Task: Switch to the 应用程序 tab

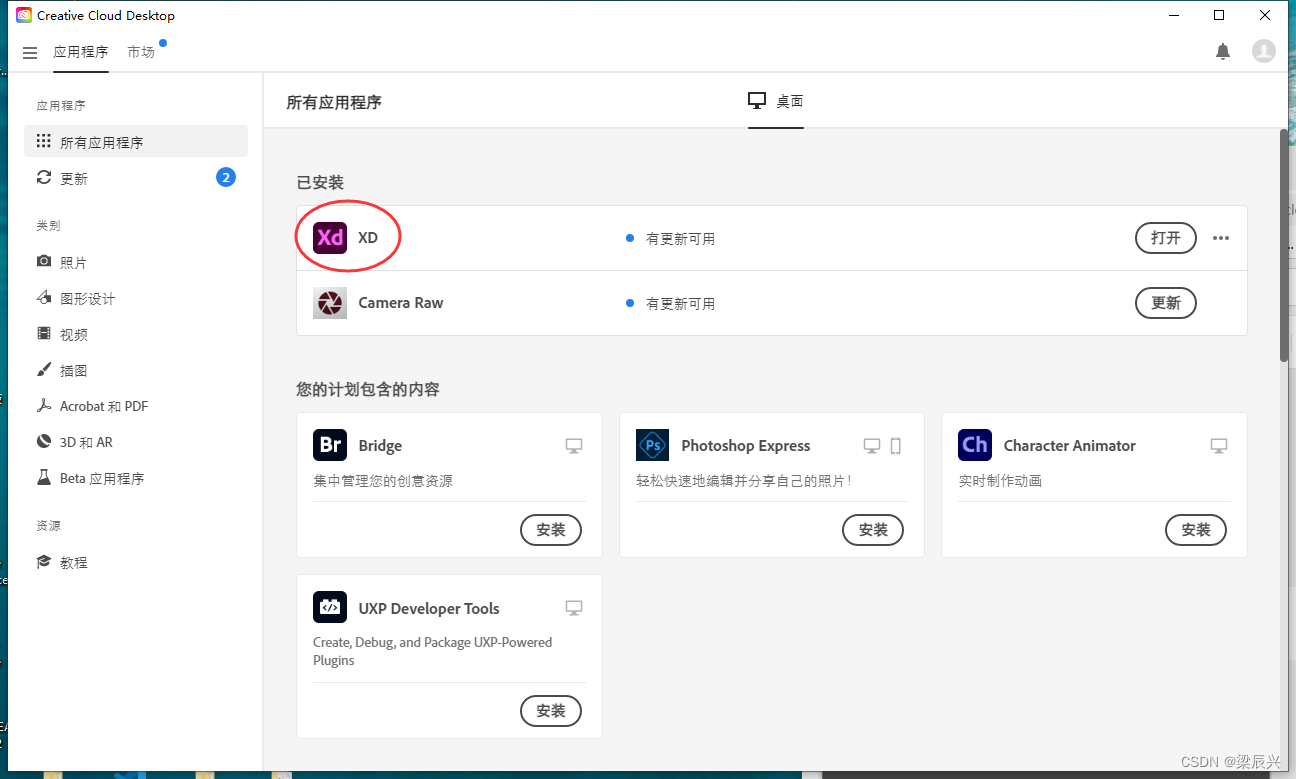Action: point(81,52)
